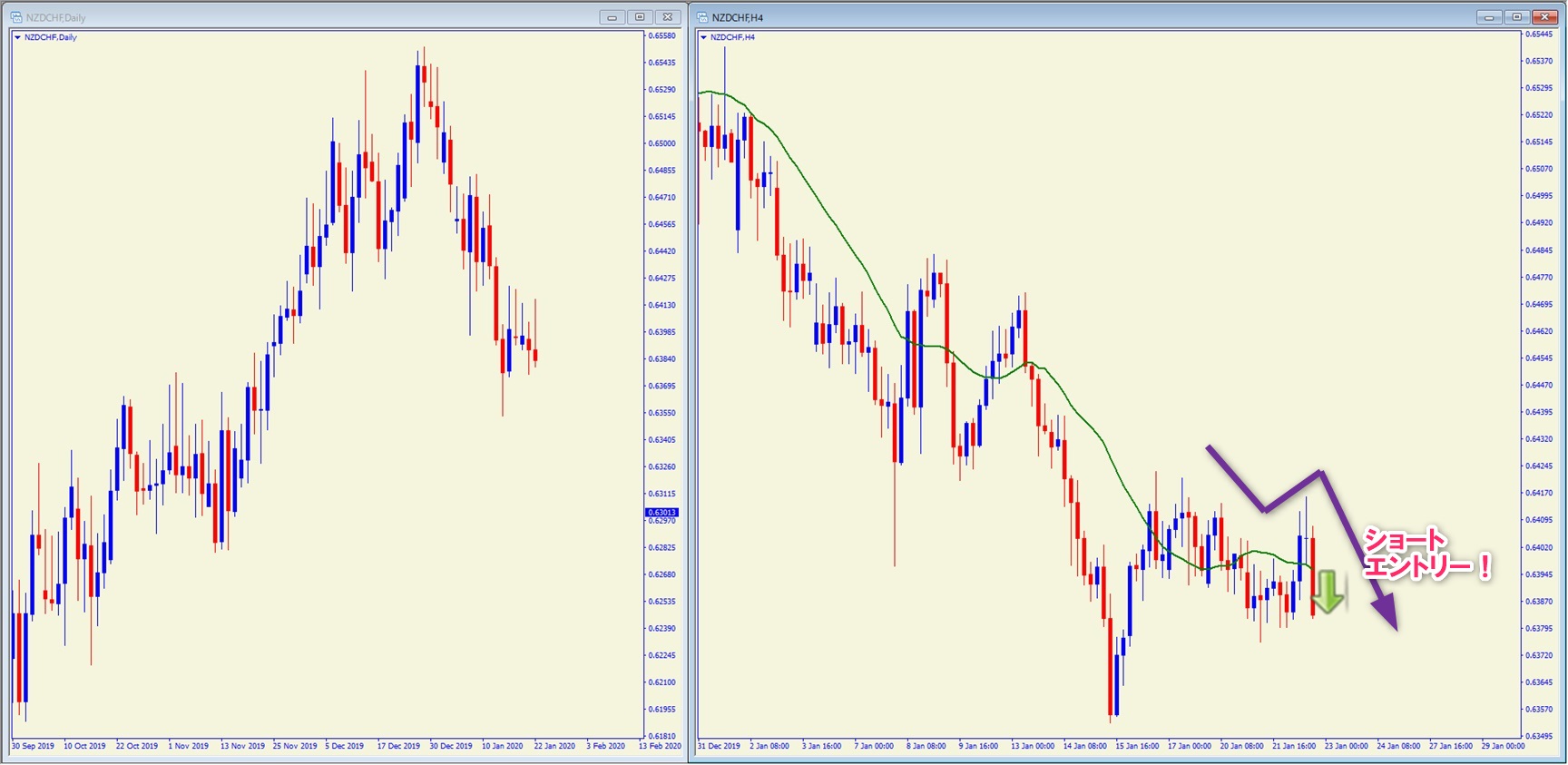1568x765 pixels.
Task: Click the NZDCHF,Daily window chart icon
Action: point(16,17)
